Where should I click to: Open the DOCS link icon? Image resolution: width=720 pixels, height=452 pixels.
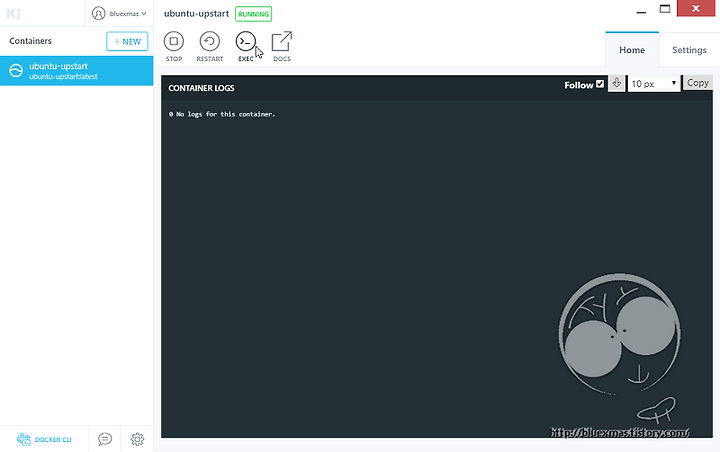pos(281,46)
